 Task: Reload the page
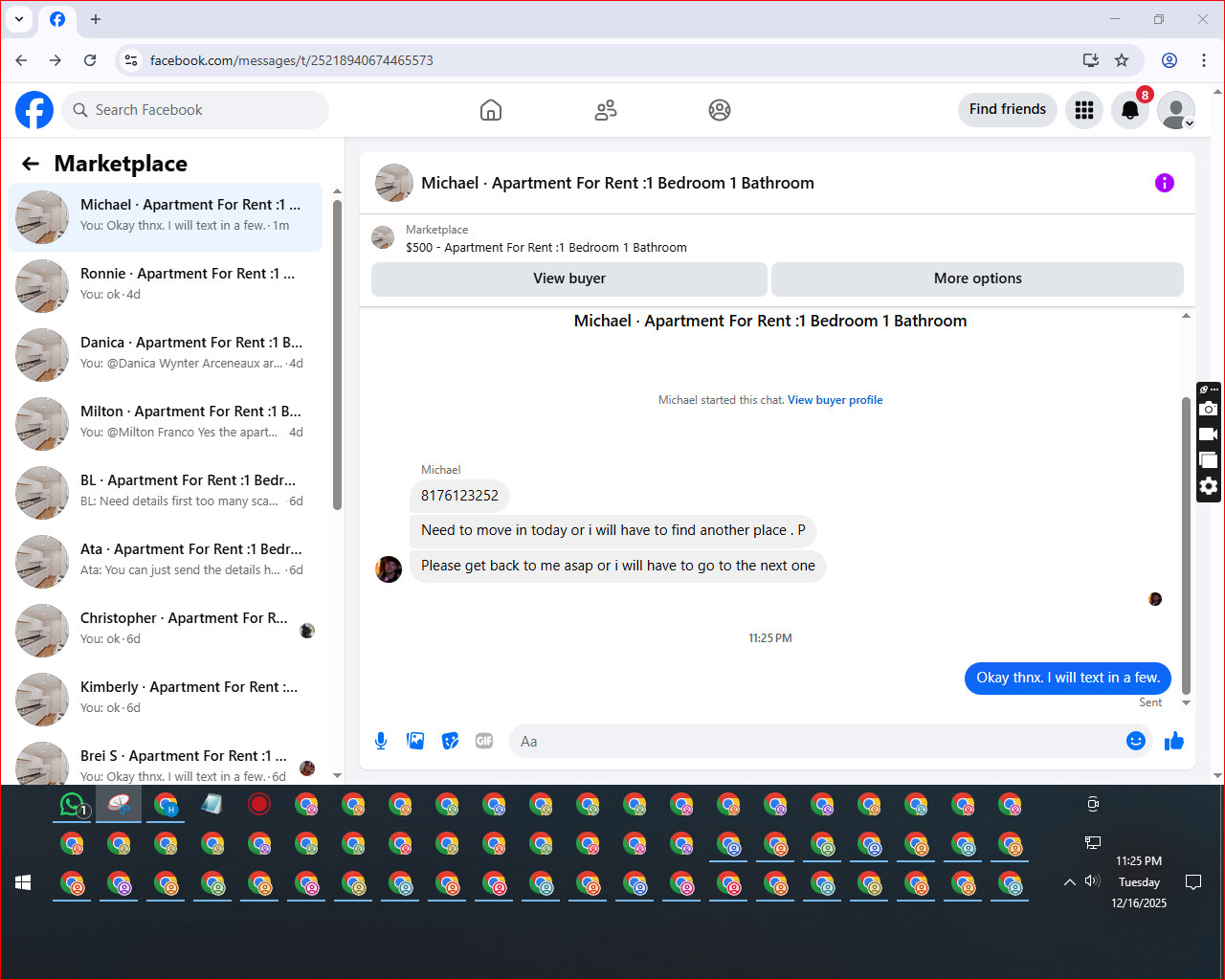pos(90,60)
